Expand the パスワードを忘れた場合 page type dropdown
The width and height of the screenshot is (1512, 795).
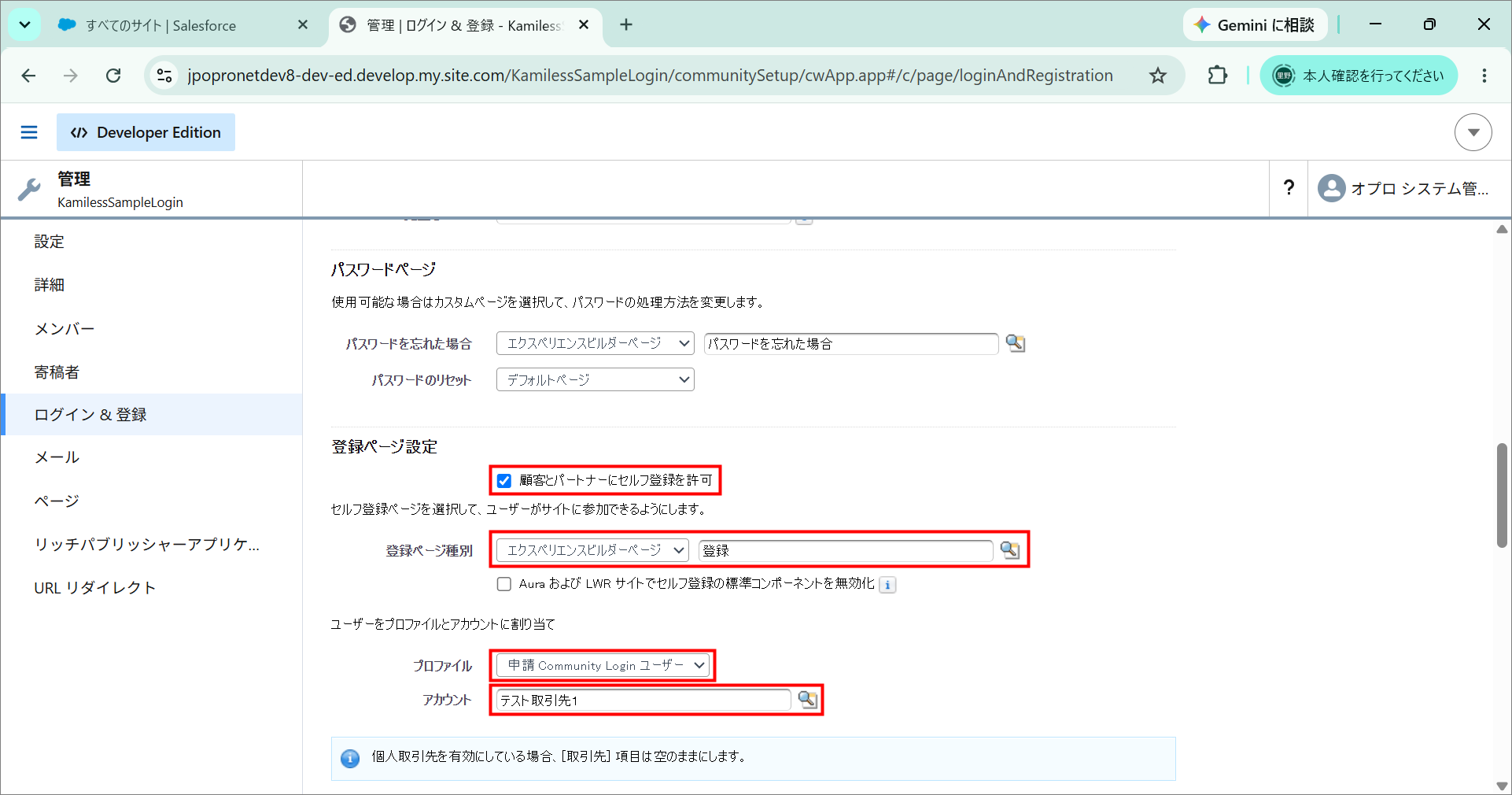[596, 343]
